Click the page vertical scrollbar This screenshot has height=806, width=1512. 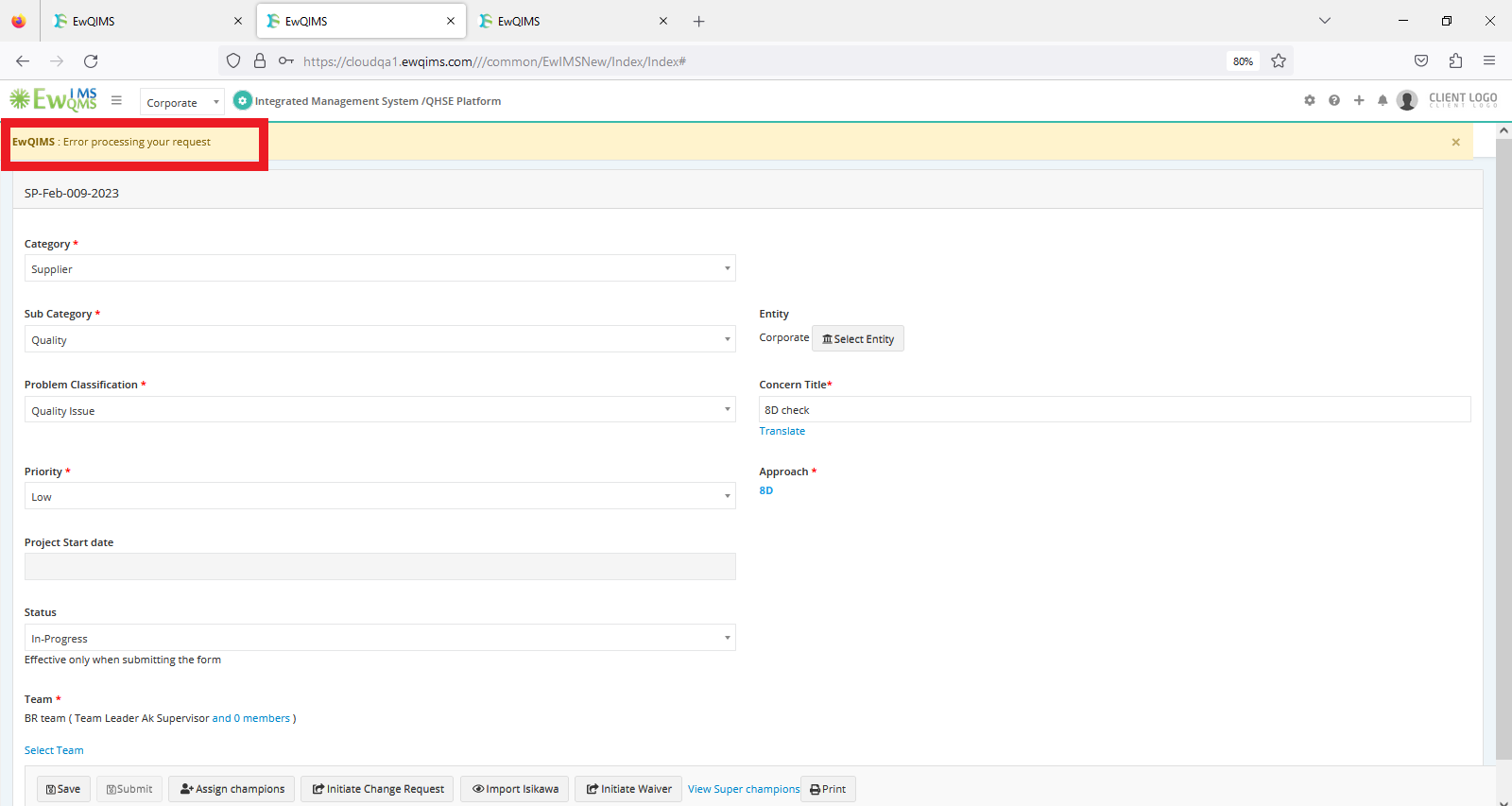point(1503,449)
